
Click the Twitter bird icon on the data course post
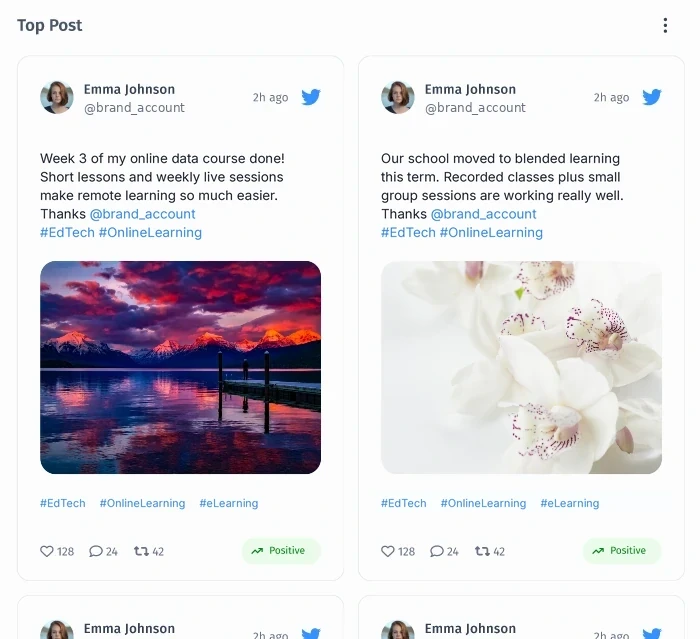point(311,97)
